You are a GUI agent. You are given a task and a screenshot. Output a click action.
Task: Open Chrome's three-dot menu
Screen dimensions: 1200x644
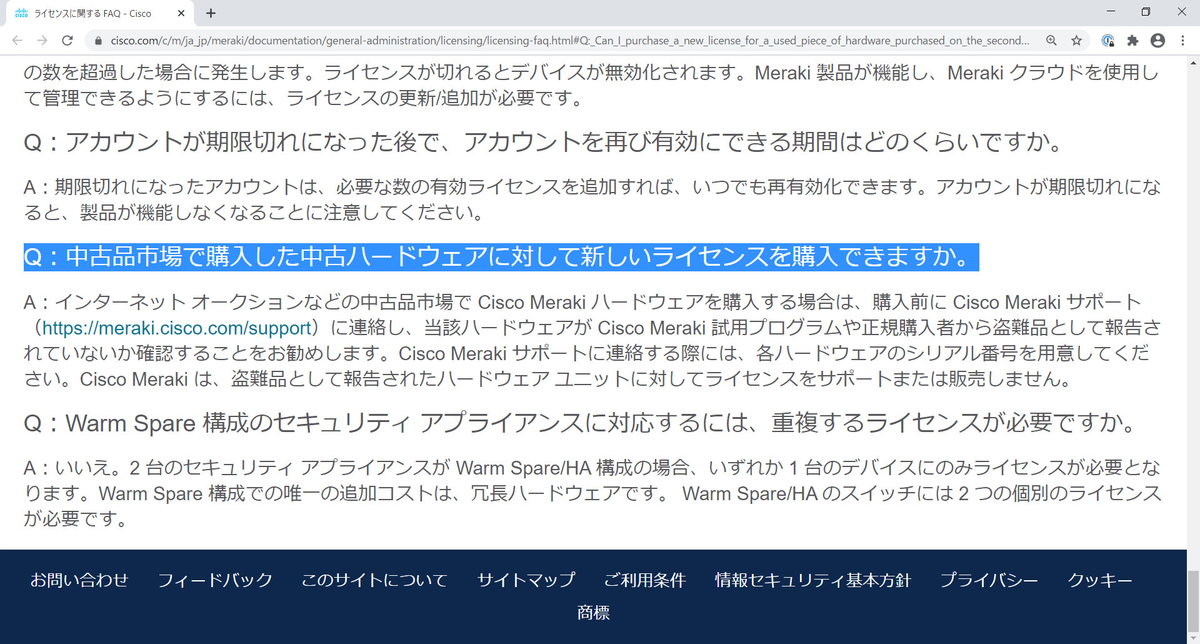1181,41
